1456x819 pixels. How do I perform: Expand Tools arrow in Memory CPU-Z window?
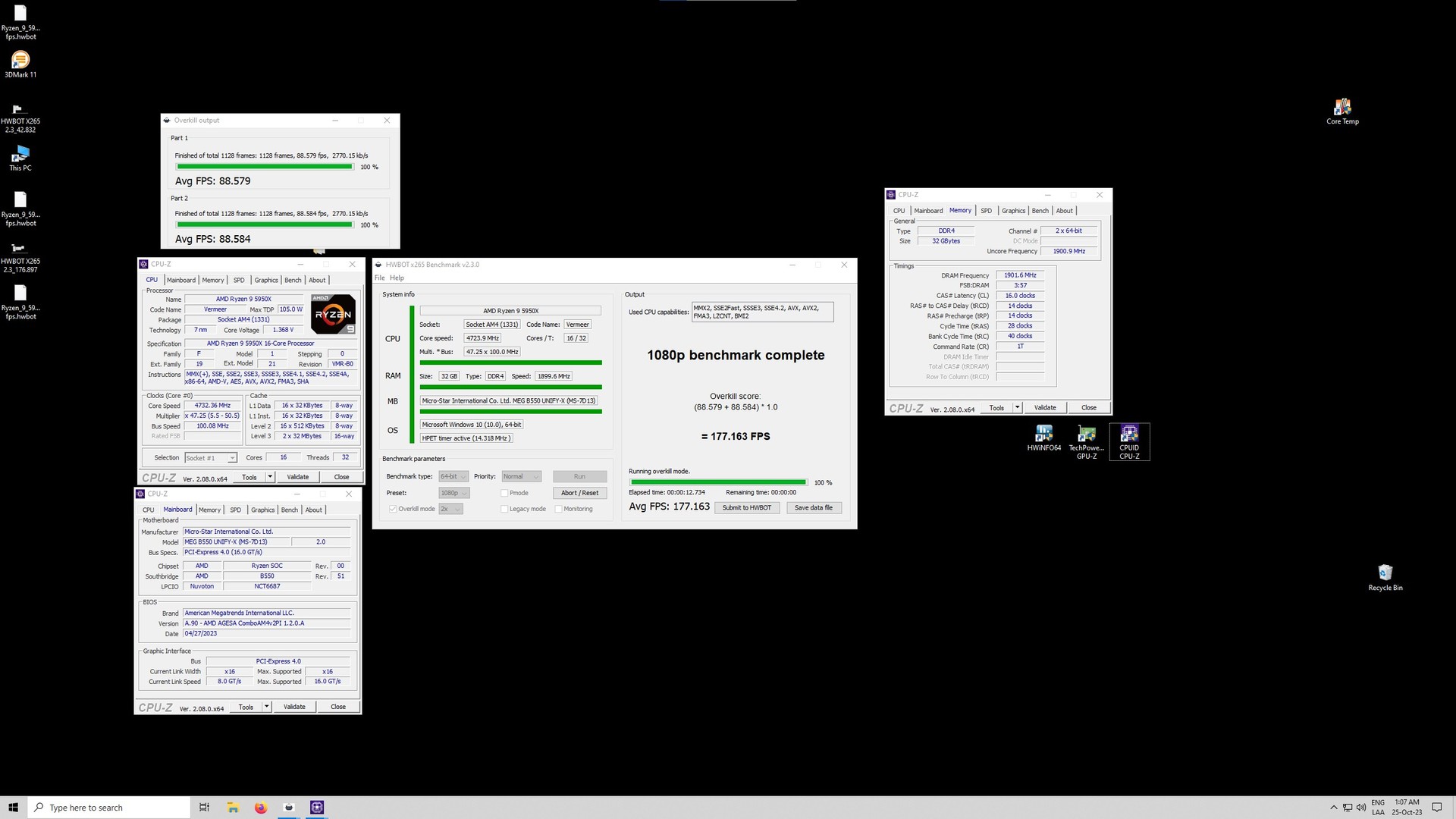1017,408
